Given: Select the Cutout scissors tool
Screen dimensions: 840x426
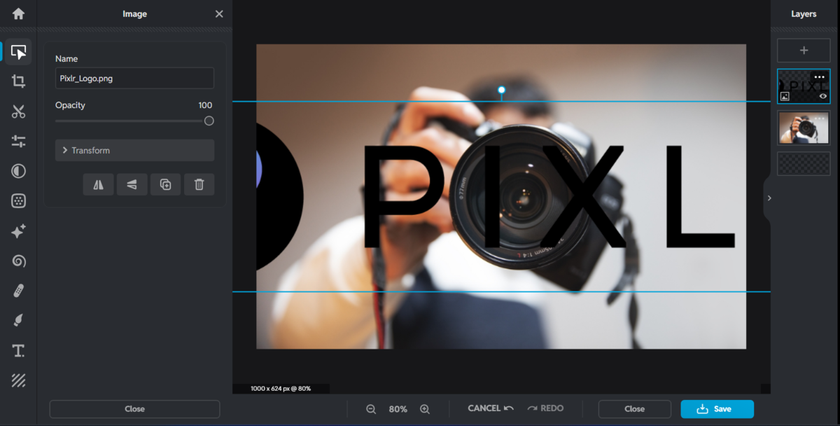Looking at the screenshot, I should coord(18,111).
